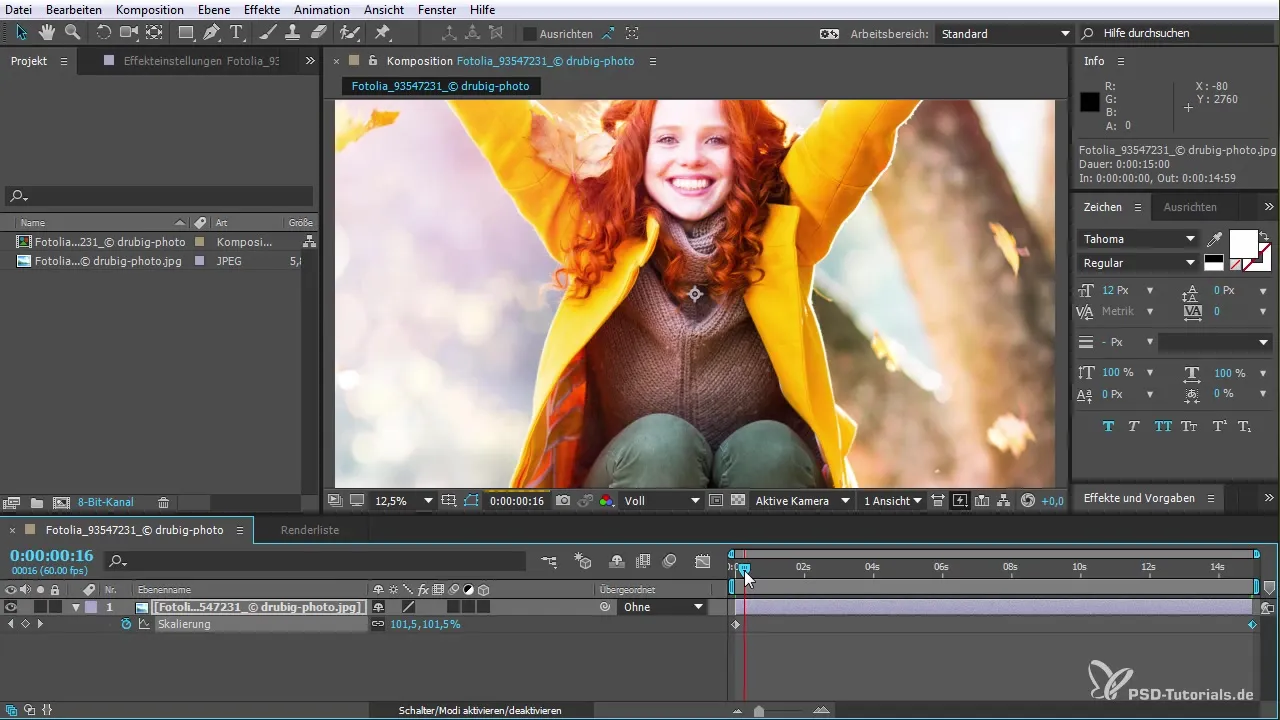Open the Animation menu

tap(322, 9)
